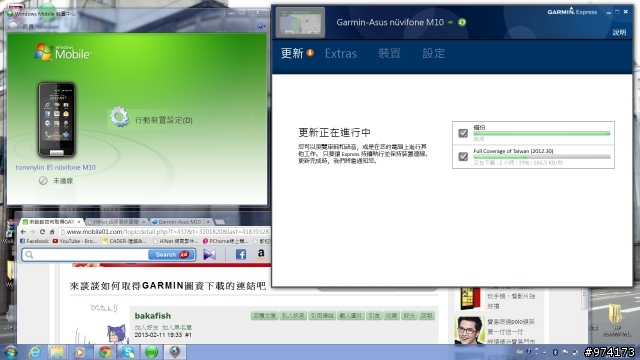The width and height of the screenshot is (640, 360).
Task: Click the download status text under Taiwan map
Action: coord(518,163)
